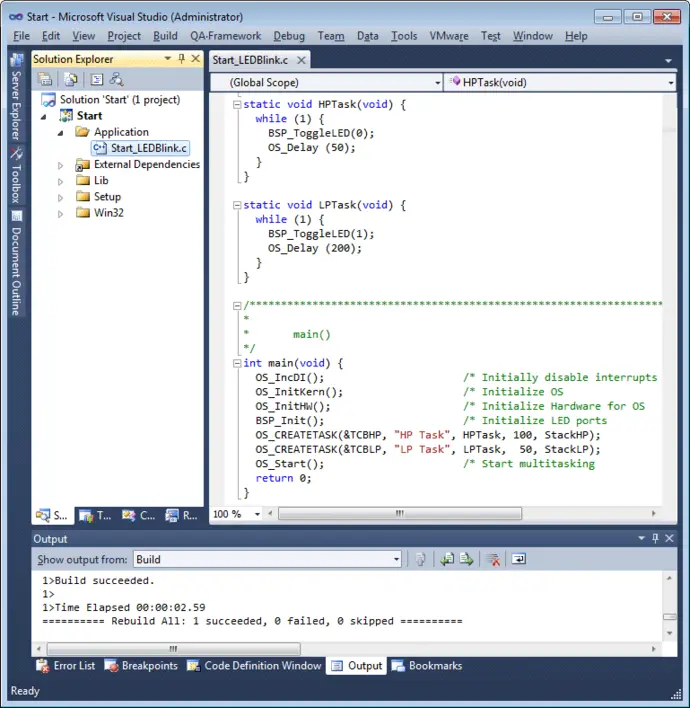The height and width of the screenshot is (708, 690).
Task: Click View Code icon in Solution Explorer toolbar
Action: [97, 80]
